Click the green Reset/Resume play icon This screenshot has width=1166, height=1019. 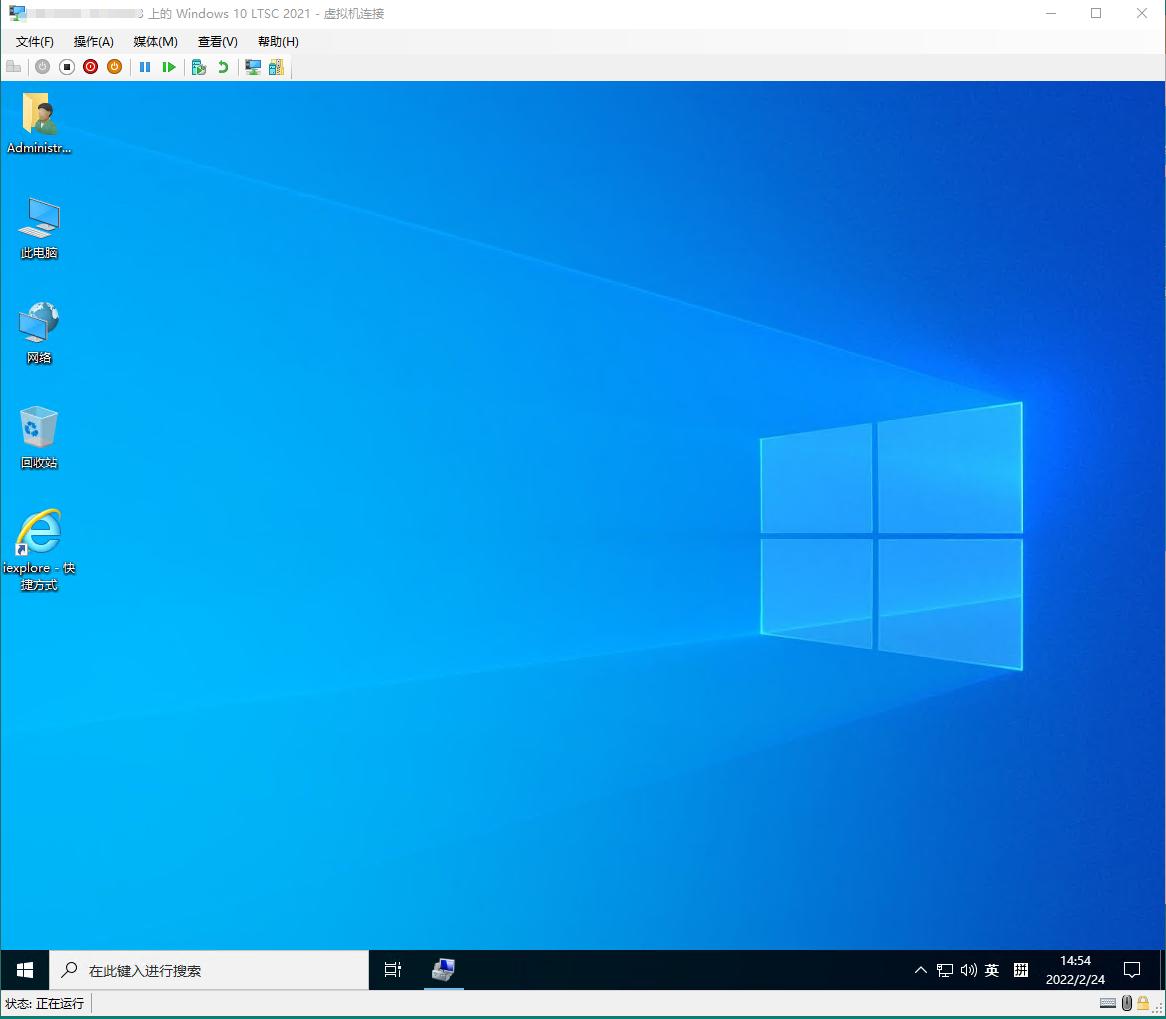pos(169,67)
